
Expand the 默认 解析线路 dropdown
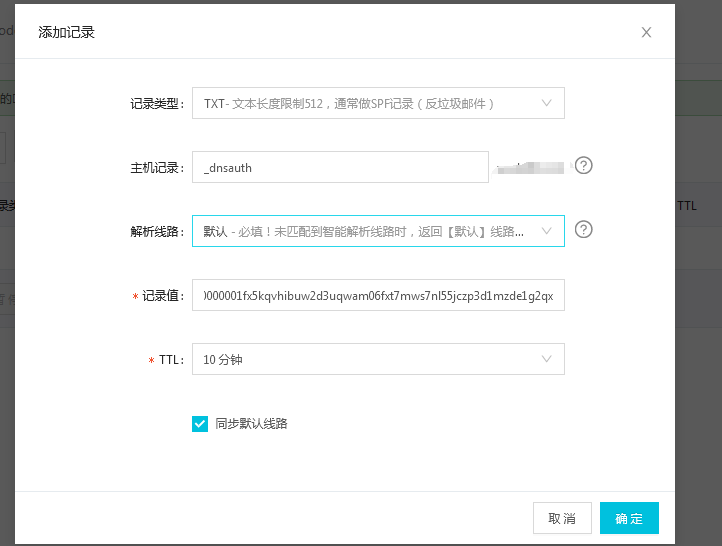tap(370, 231)
